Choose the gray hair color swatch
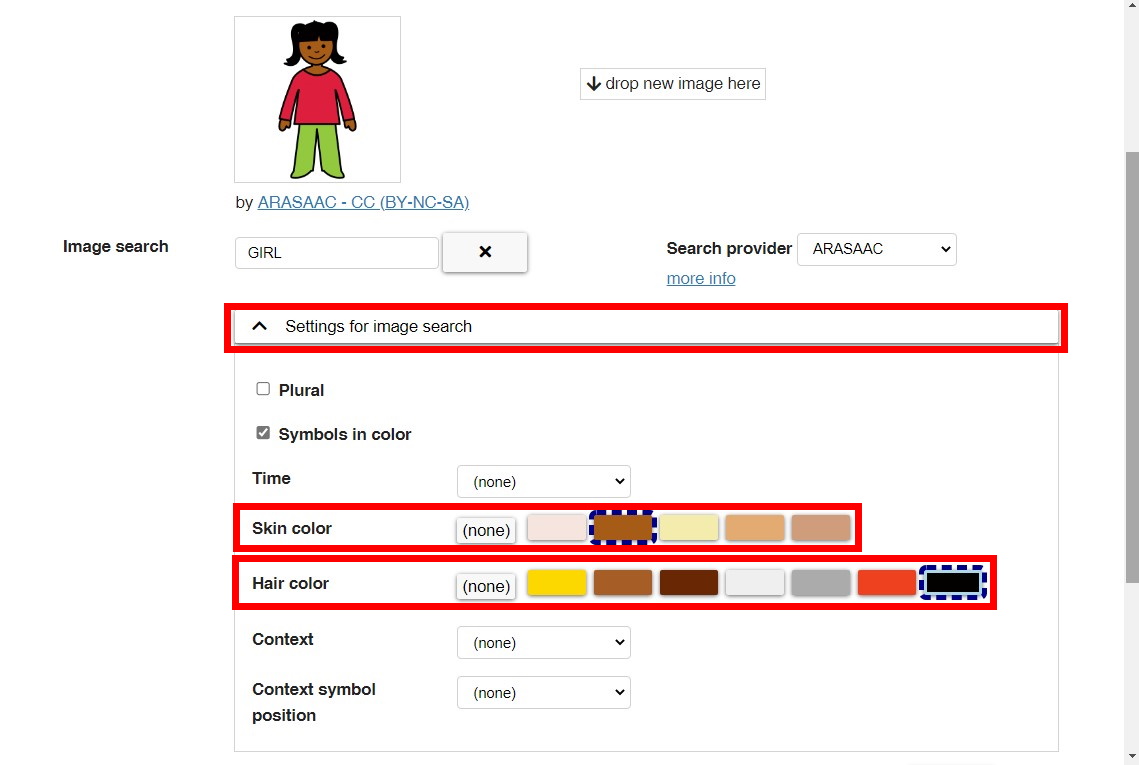The height and width of the screenshot is (765, 1139). [x=821, y=583]
